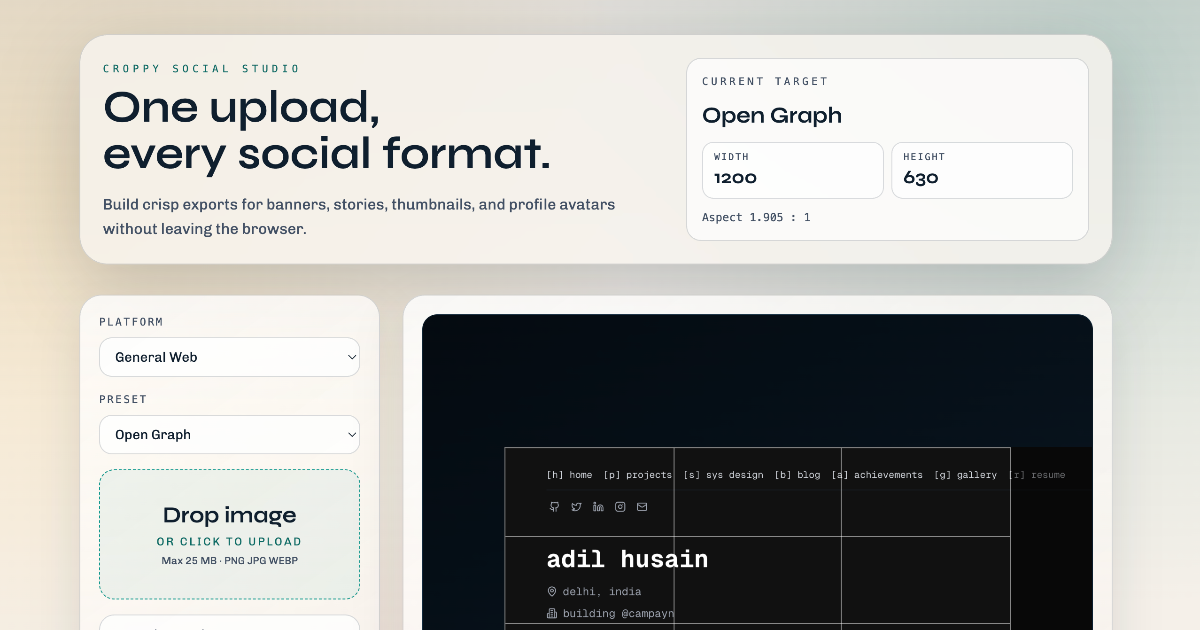Click the "PLATFORM" label
This screenshot has width=1200, height=630.
131,322
